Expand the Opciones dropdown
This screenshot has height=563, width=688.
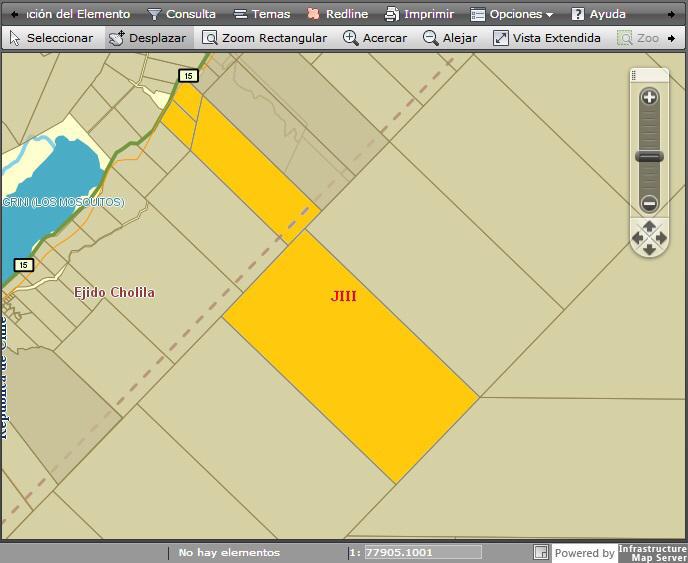(x=512, y=14)
